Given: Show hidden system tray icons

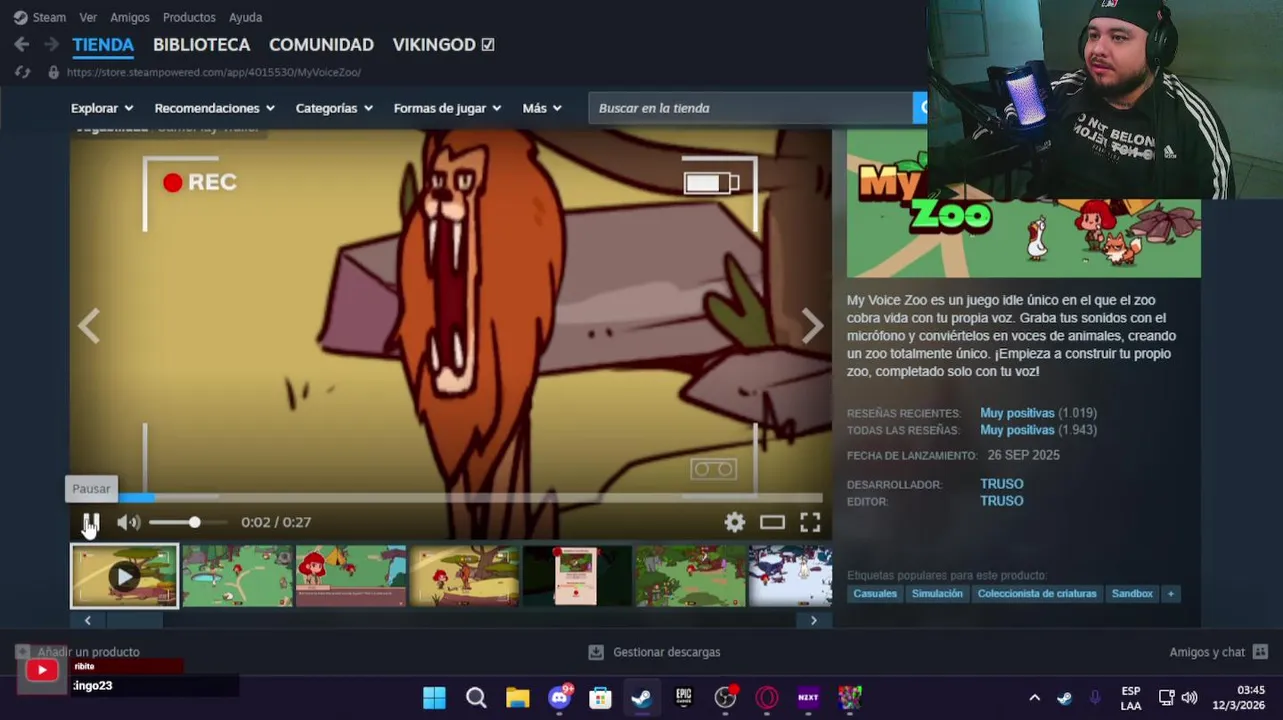Looking at the screenshot, I should pos(1034,698).
